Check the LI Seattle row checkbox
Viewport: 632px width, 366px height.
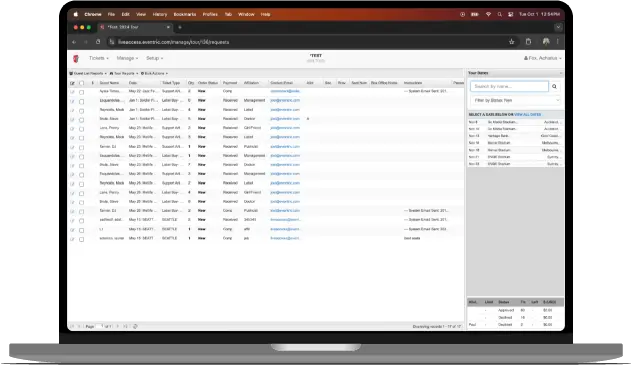pos(81,230)
